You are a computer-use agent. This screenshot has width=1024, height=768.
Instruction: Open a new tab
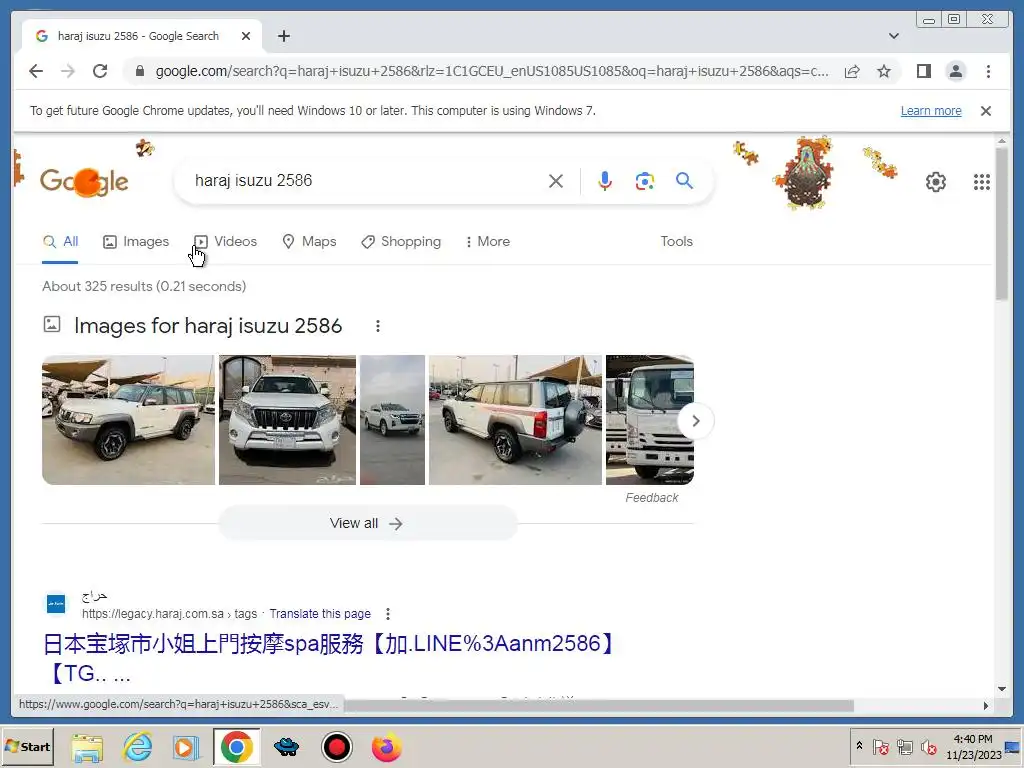pos(283,36)
